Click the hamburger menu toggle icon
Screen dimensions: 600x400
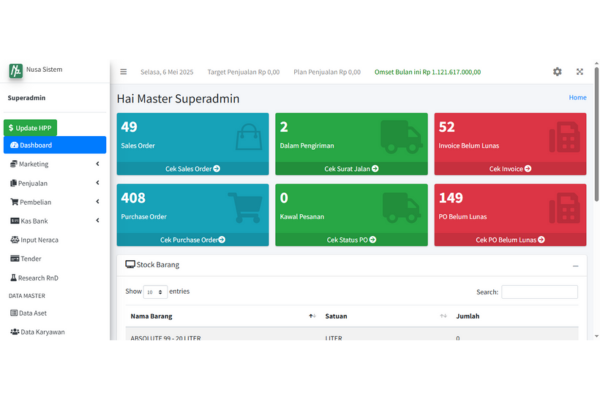123,72
